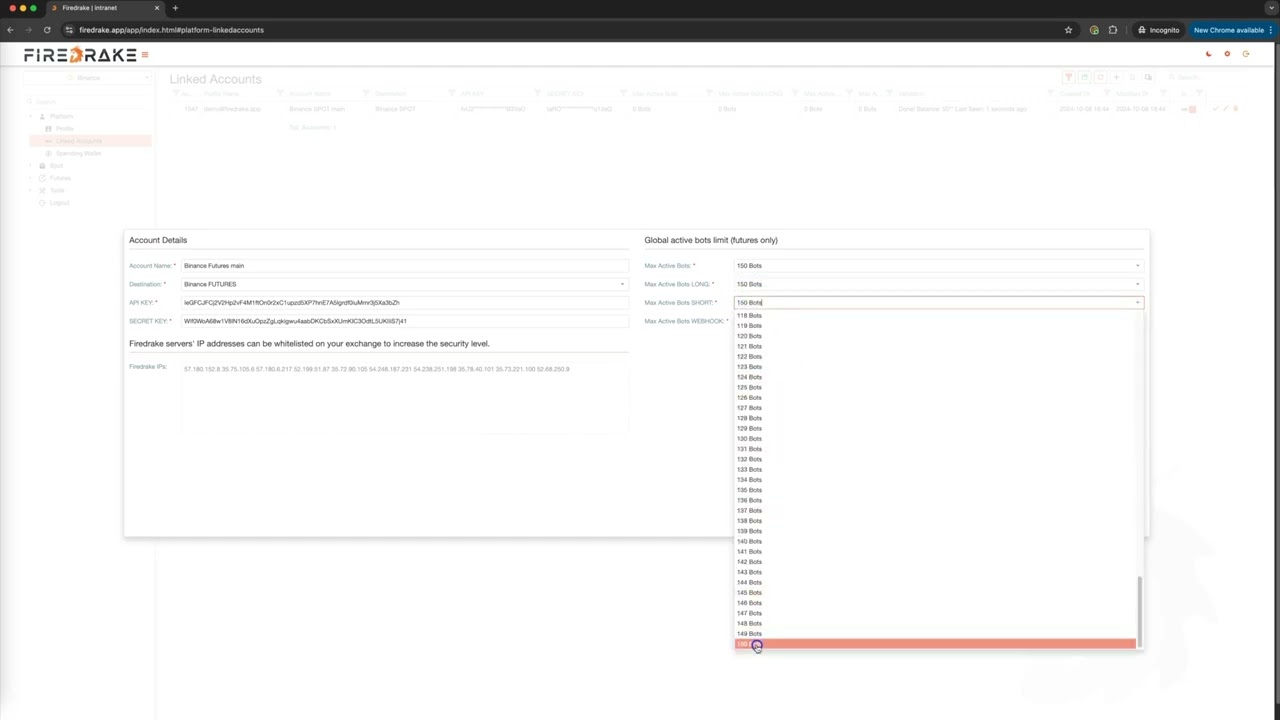Bookmark page using star icon
Viewport: 1280px width, 720px height.
tap(1068, 30)
